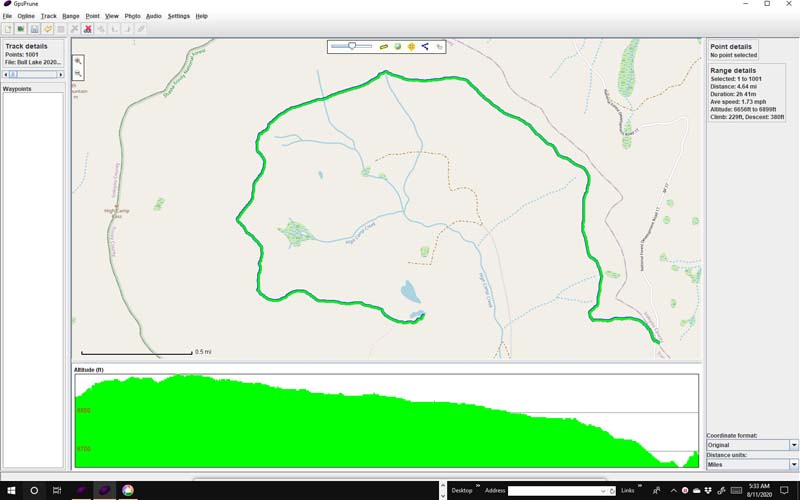Open the Coordinate format dropdown

coord(794,445)
